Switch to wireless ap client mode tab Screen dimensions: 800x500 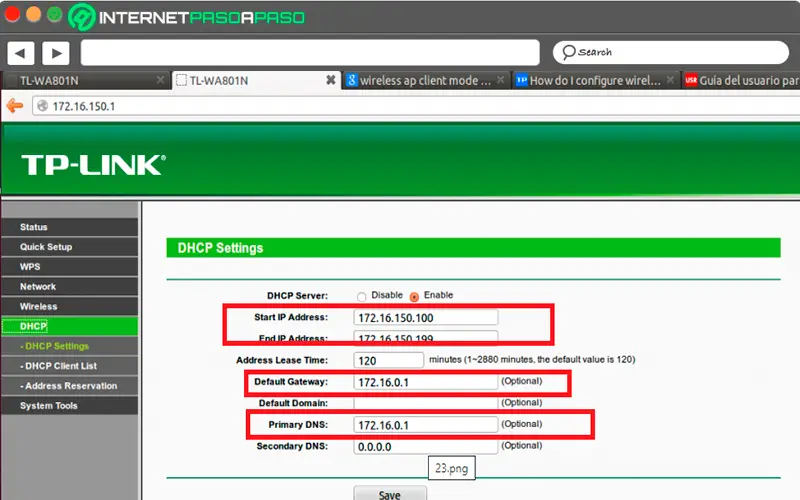click(x=426, y=81)
